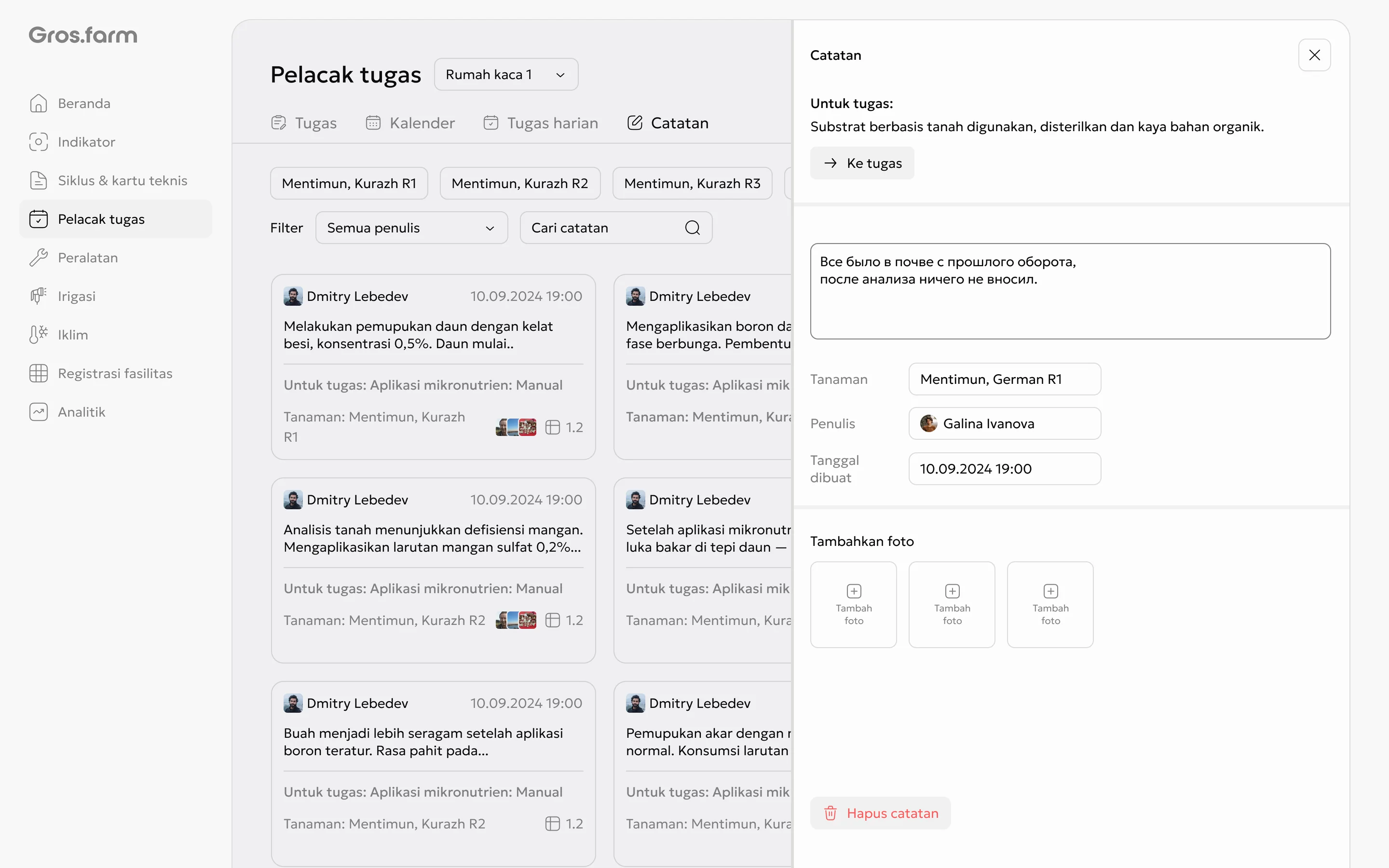Open the Analisis tanah menunjukkan note text
Viewport: 1389px width, 868px height.
pos(433,538)
